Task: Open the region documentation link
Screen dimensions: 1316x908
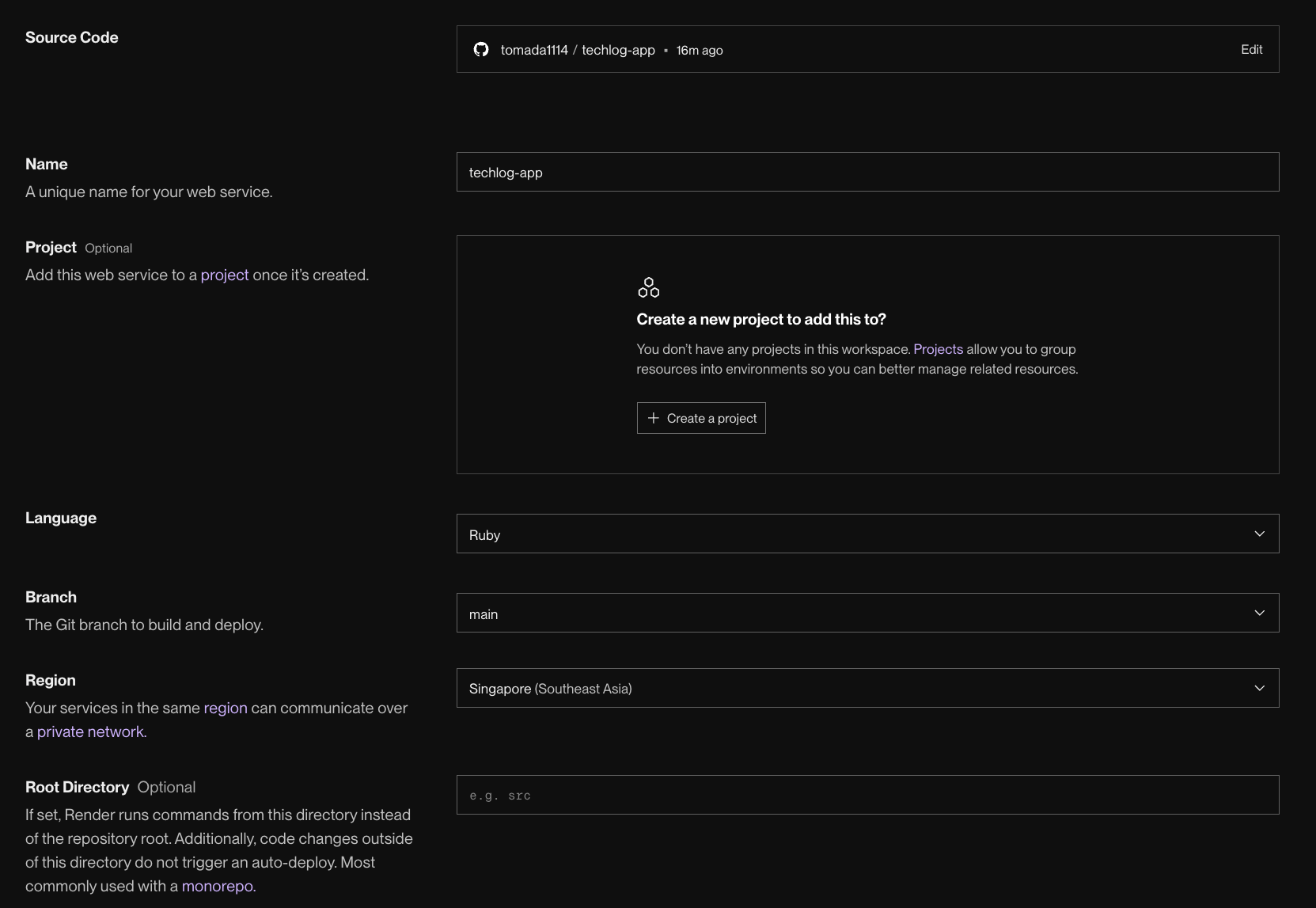Action: (x=226, y=708)
